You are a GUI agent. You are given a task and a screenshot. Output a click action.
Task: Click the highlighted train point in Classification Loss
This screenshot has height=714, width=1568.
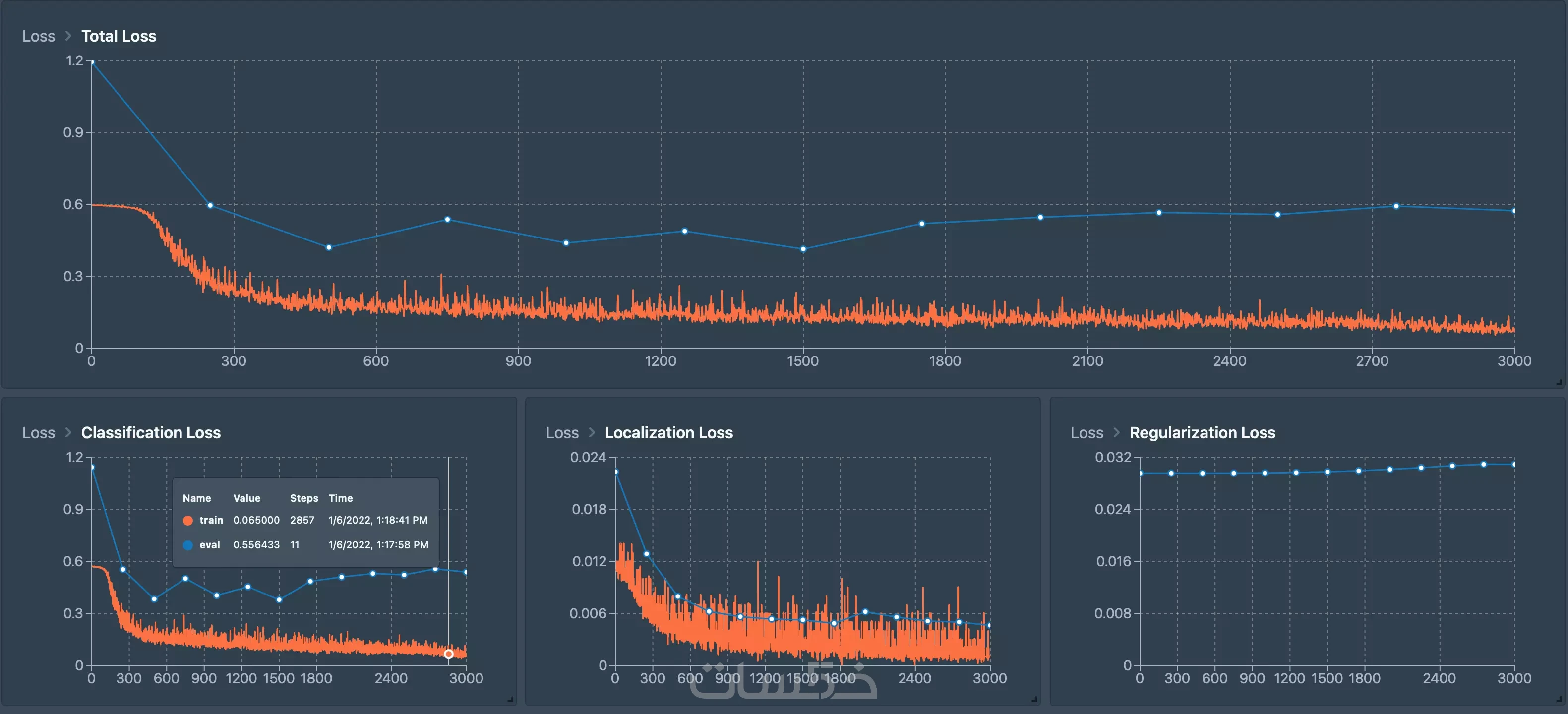[449, 654]
